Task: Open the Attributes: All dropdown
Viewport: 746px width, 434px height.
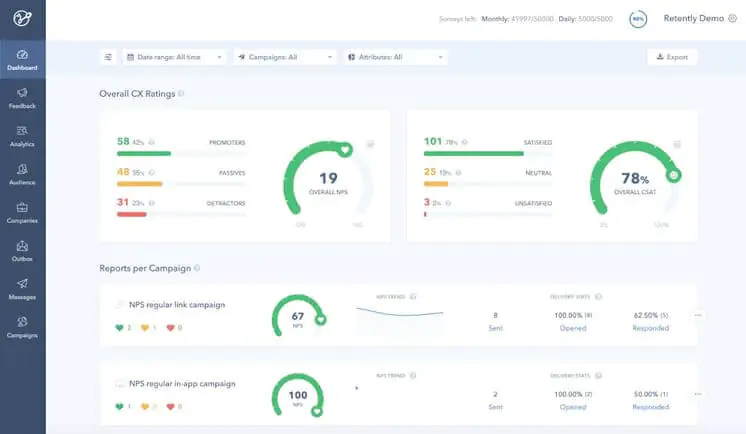Action: (395, 57)
